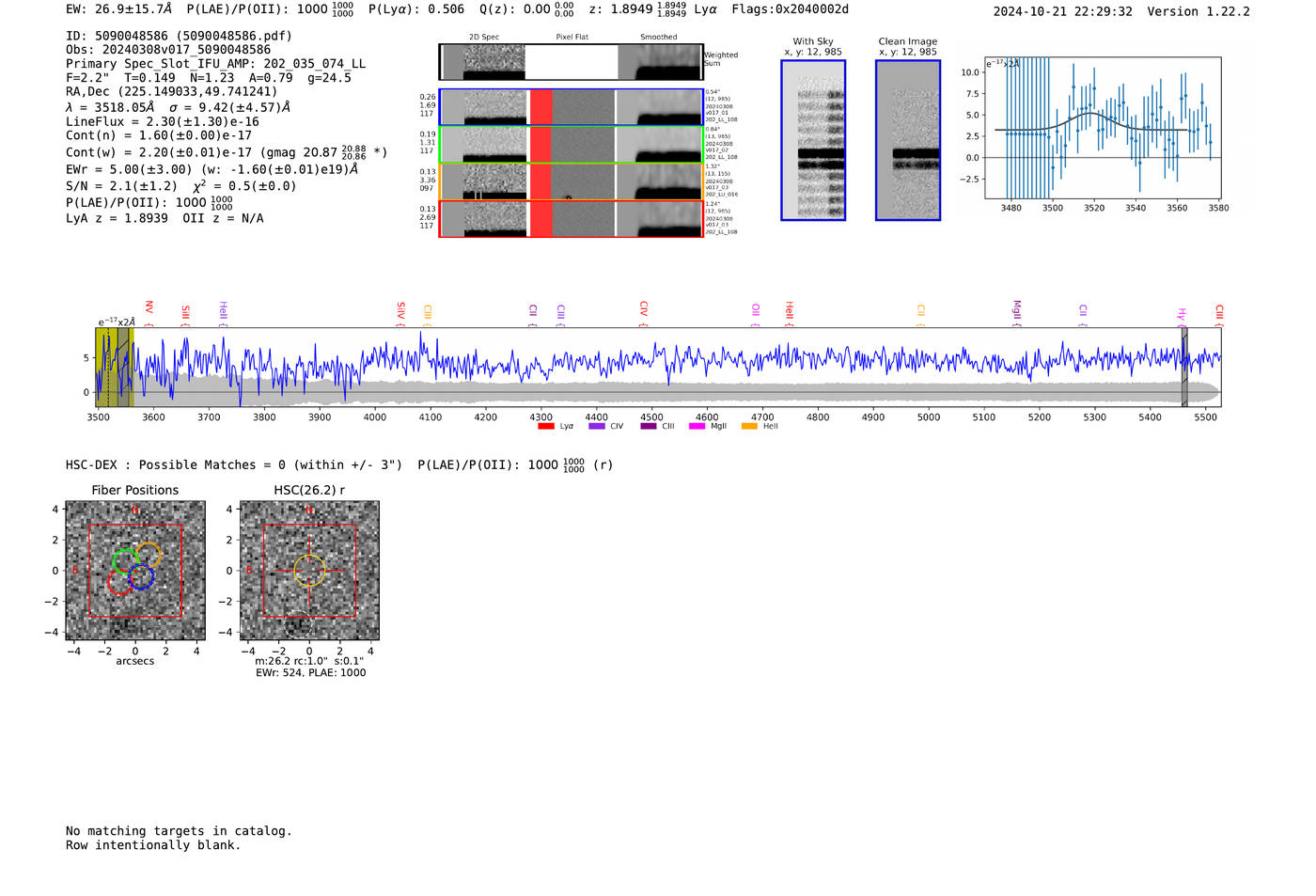Click the yellow highlighted emission-line region in spectrum

tap(115, 367)
